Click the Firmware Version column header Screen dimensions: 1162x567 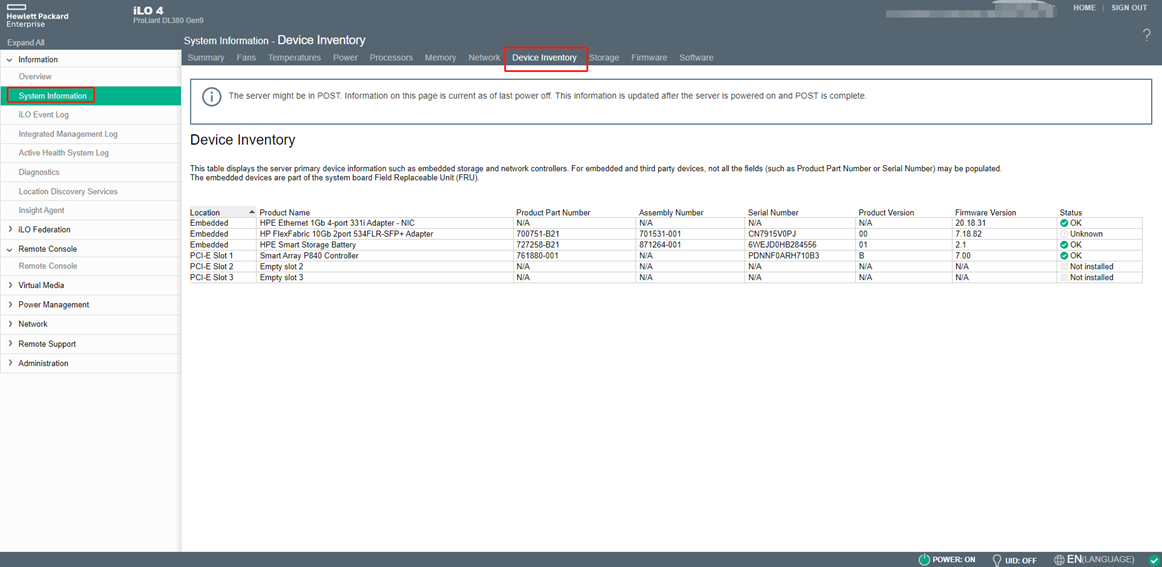(x=985, y=213)
